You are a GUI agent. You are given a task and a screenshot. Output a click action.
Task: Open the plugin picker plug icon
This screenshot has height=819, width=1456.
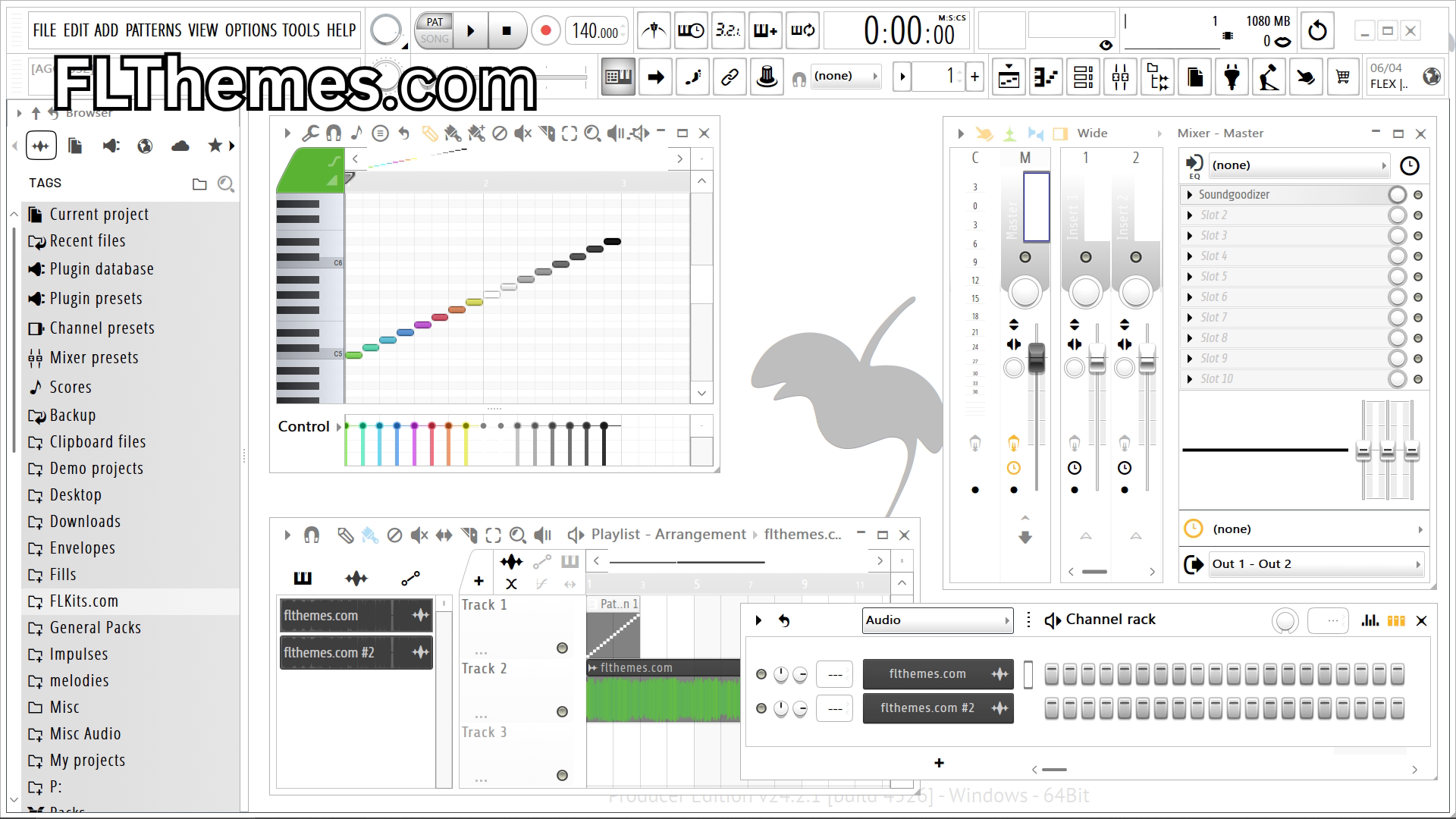pyautogui.click(x=1232, y=77)
